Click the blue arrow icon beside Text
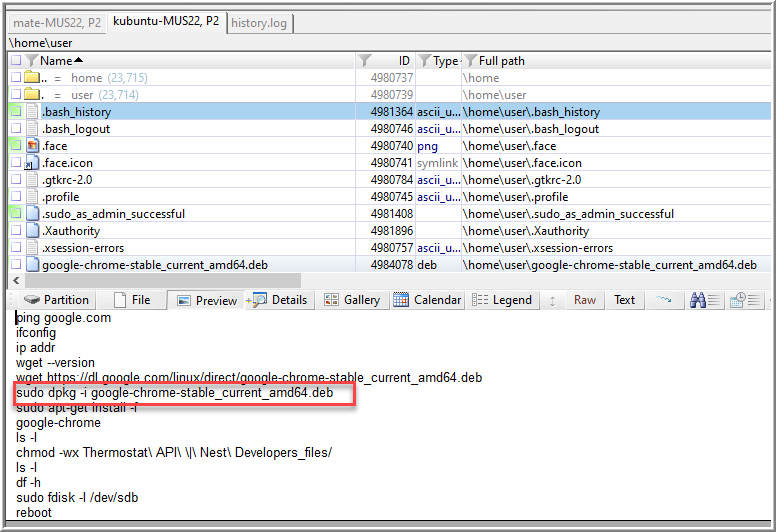The height and width of the screenshot is (532, 776). pos(663,300)
